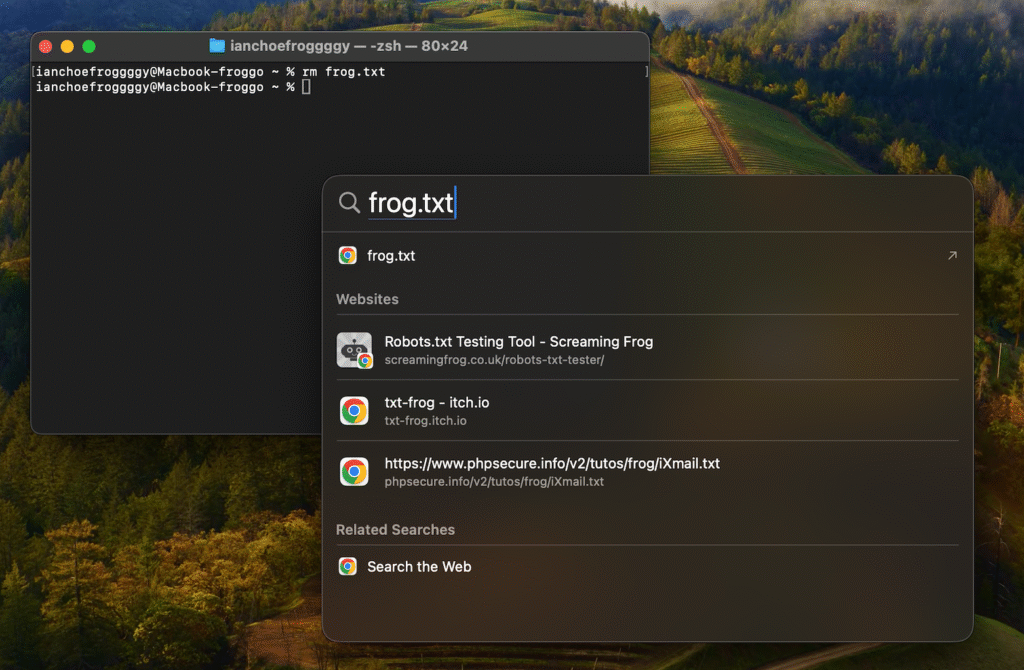Click the Chrome icon next to txt-frog - itch.io

click(x=354, y=411)
